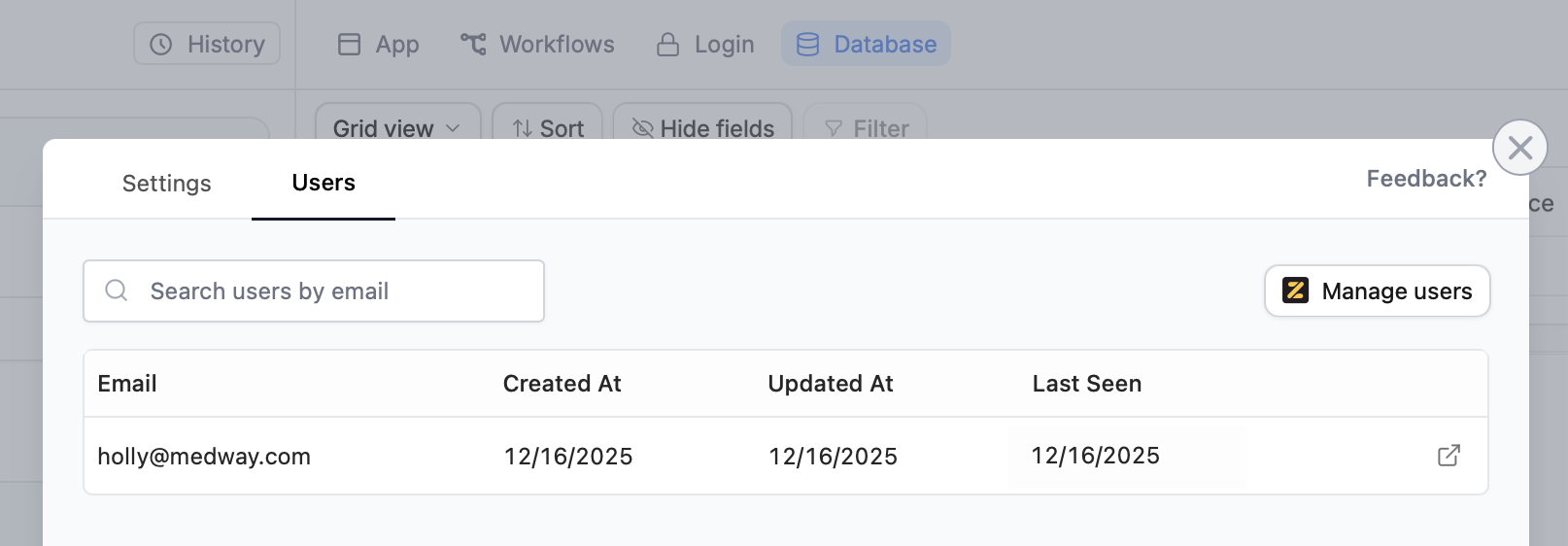Screen dimensions: 1568x546
Task: Expand the Grid view dropdown
Action: click(397, 124)
